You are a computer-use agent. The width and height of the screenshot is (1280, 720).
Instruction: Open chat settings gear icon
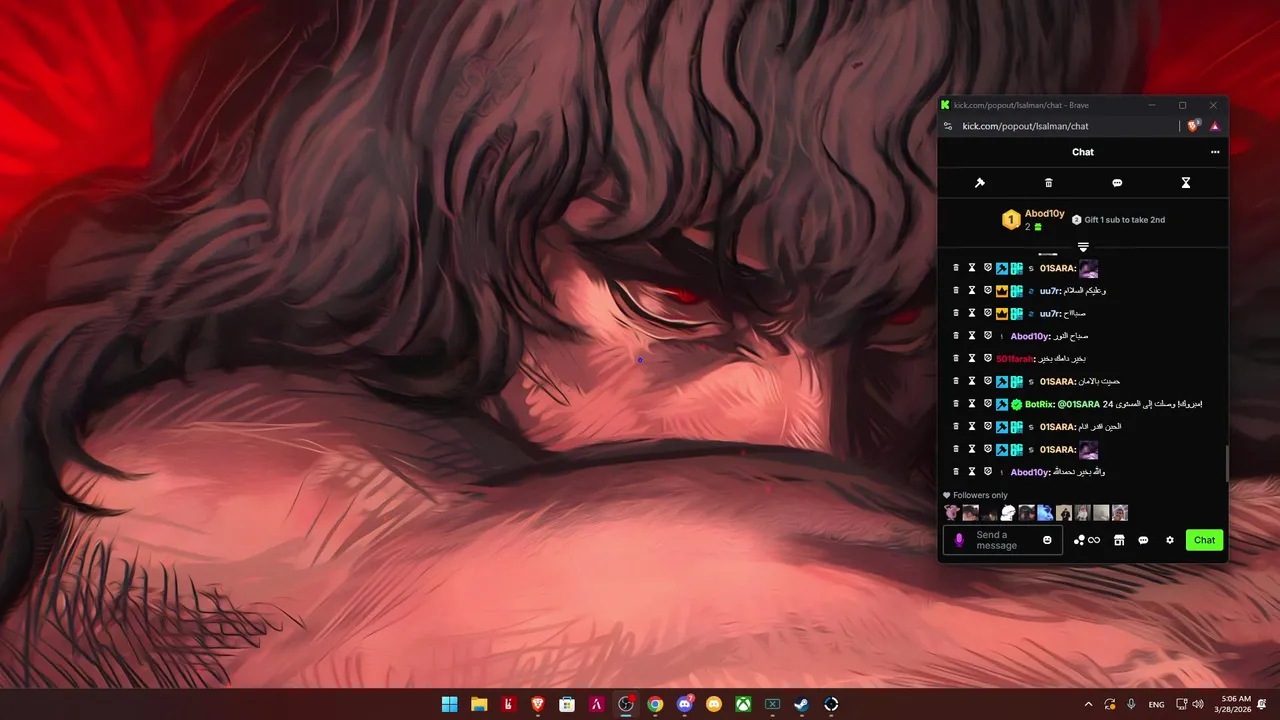(1170, 540)
